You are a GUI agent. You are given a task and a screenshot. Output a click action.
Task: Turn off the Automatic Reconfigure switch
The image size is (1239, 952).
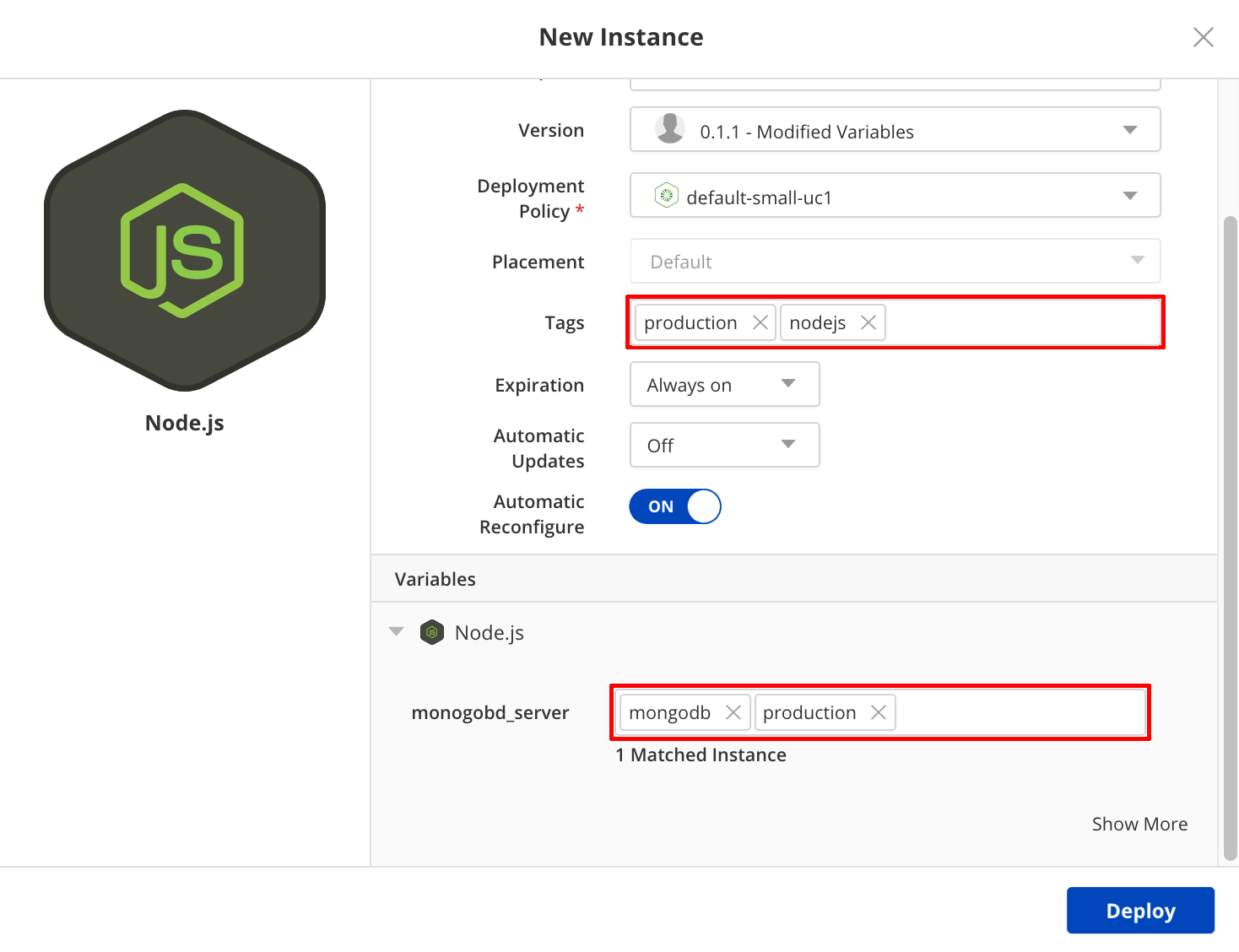coord(675,506)
